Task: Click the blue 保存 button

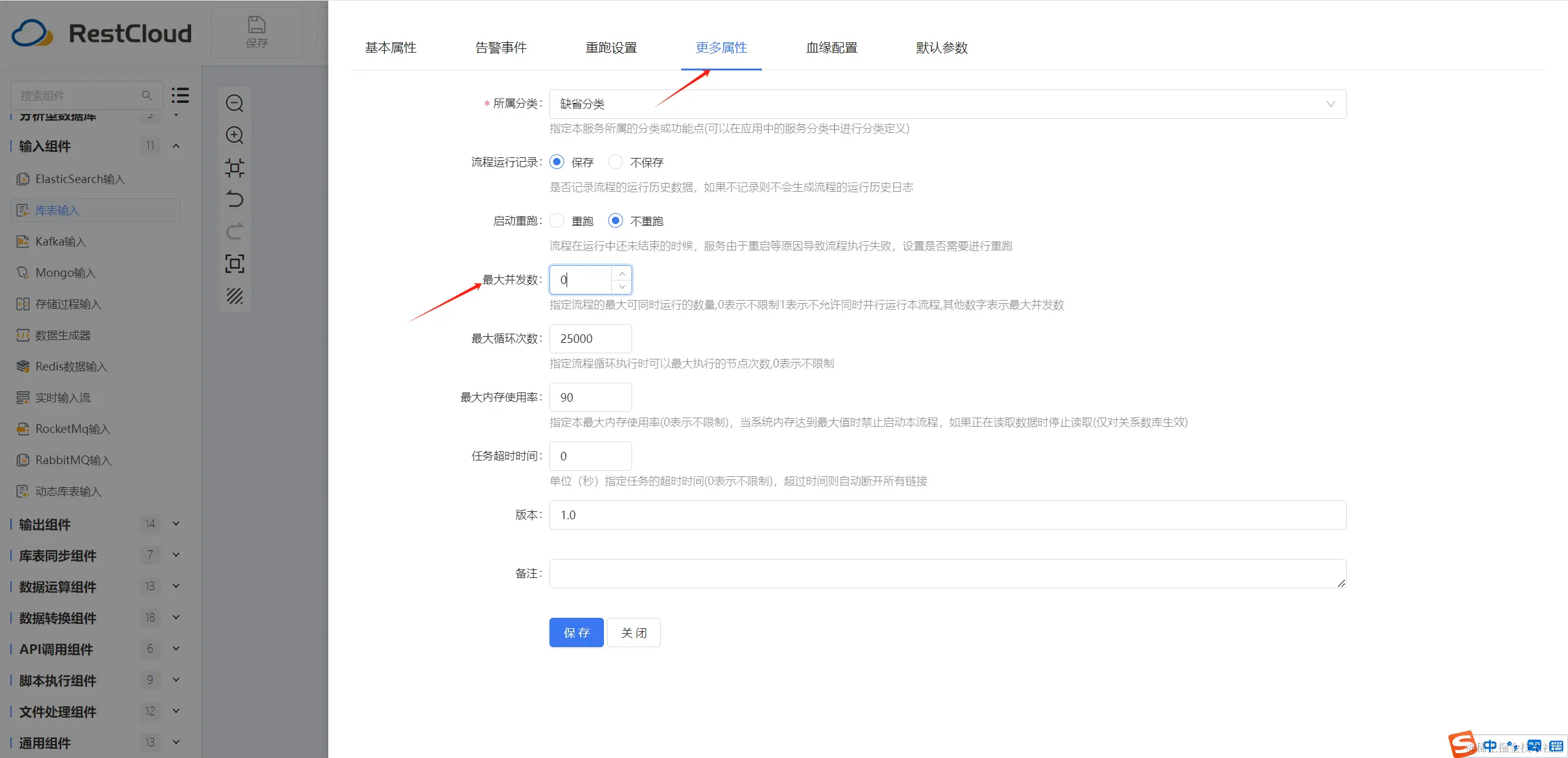Action: coord(576,632)
